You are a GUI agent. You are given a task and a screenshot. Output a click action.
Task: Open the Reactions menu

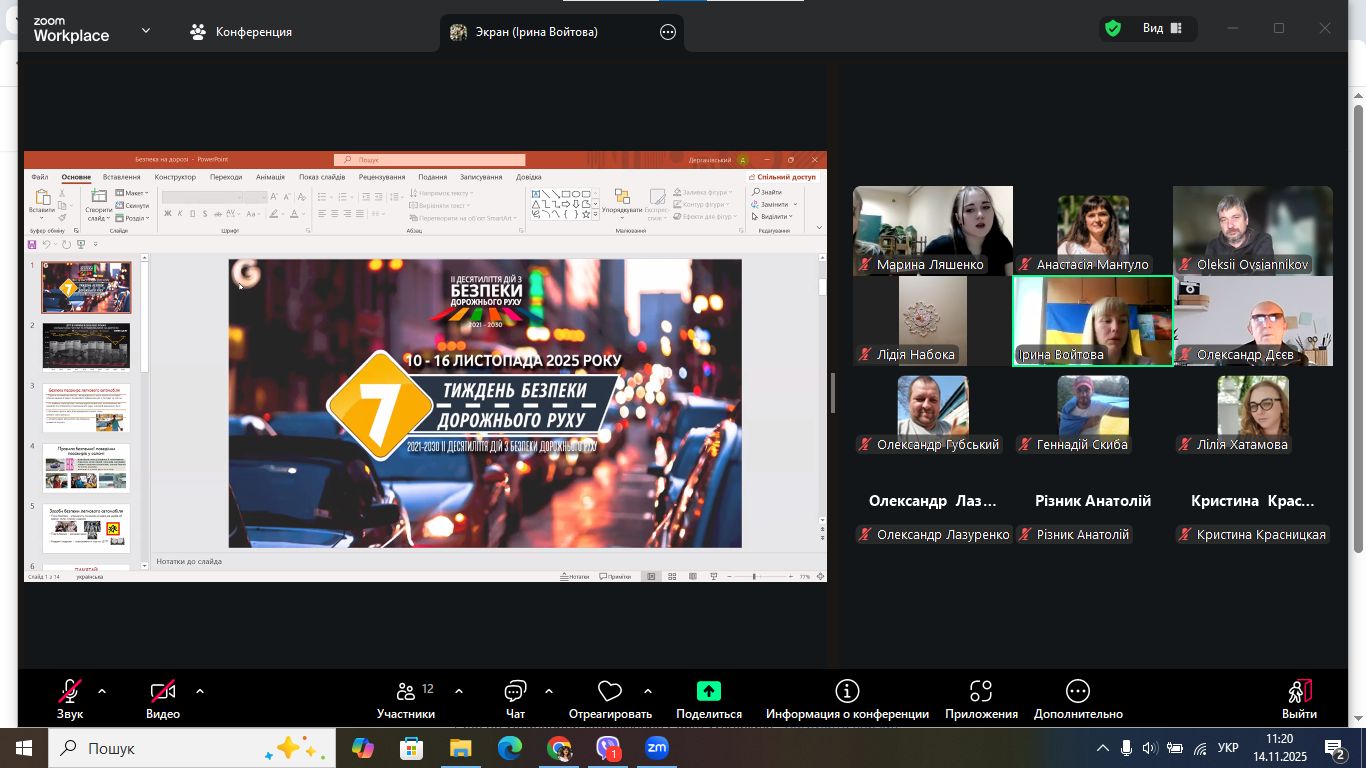coord(609,699)
